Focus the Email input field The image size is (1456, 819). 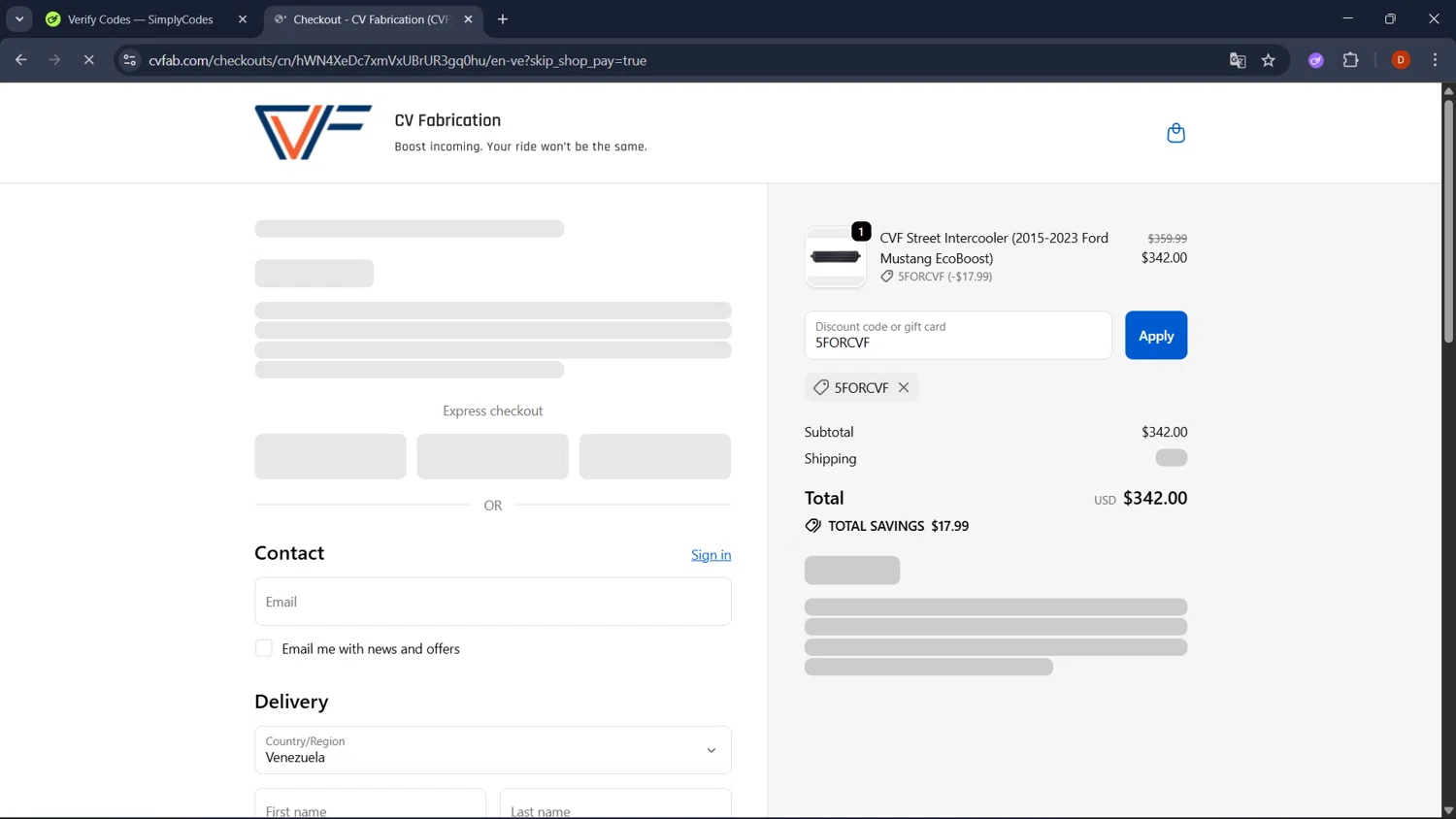[x=493, y=602]
